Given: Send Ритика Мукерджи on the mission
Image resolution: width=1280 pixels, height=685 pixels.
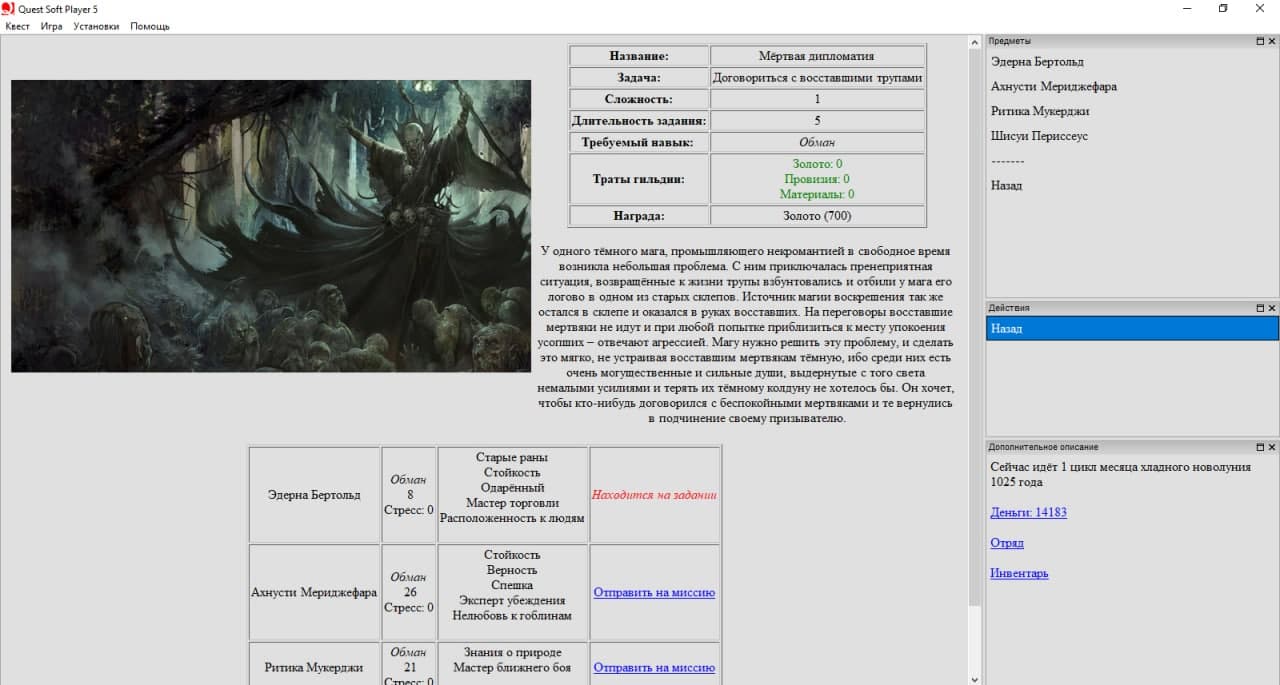Looking at the screenshot, I should click(x=654, y=667).
